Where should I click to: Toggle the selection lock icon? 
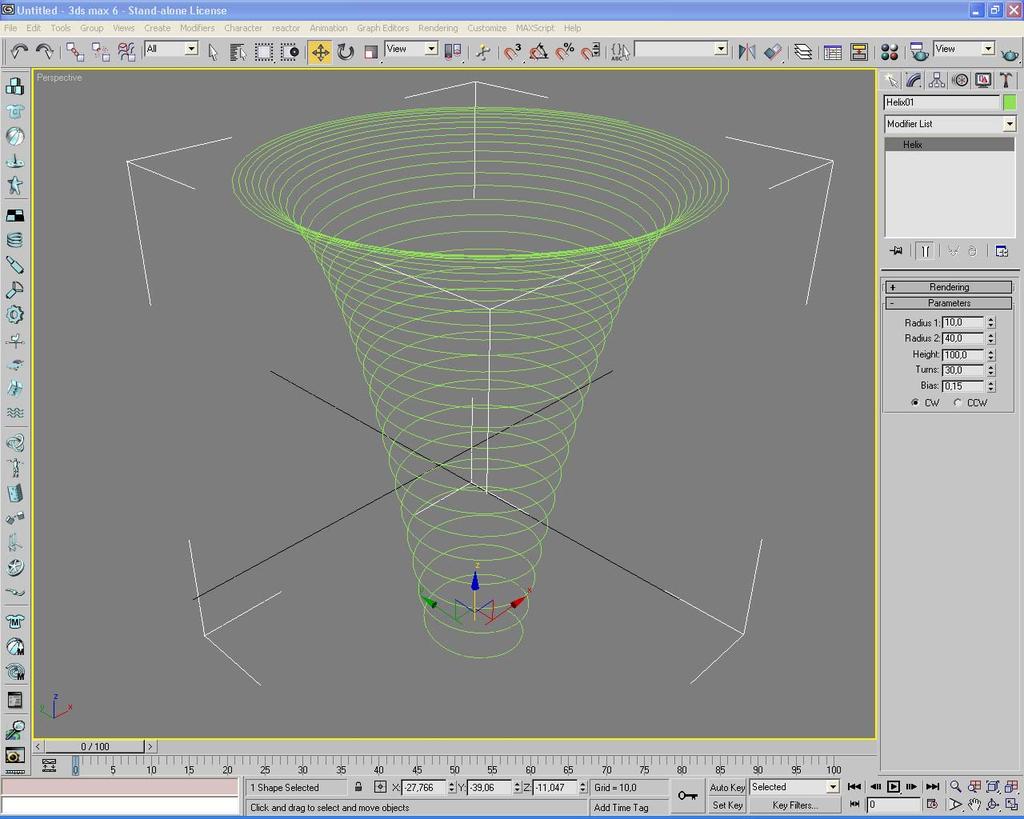tap(358, 787)
